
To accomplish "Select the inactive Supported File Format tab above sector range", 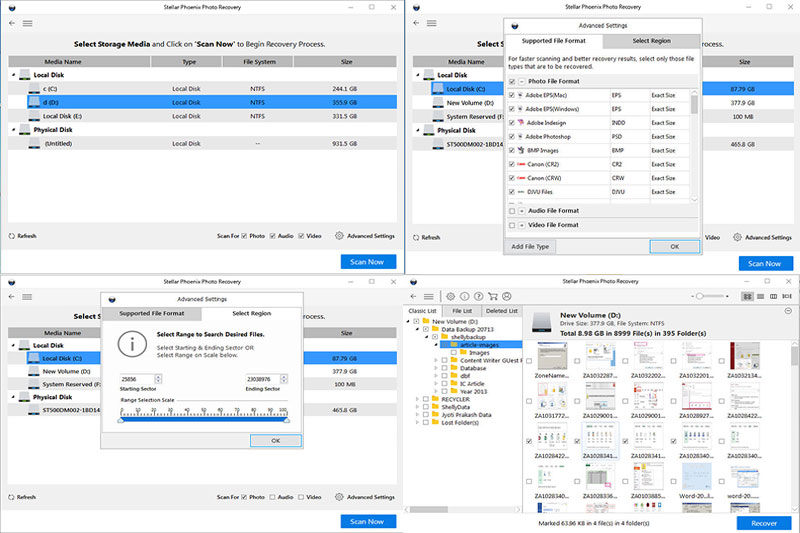I will coord(152,313).
